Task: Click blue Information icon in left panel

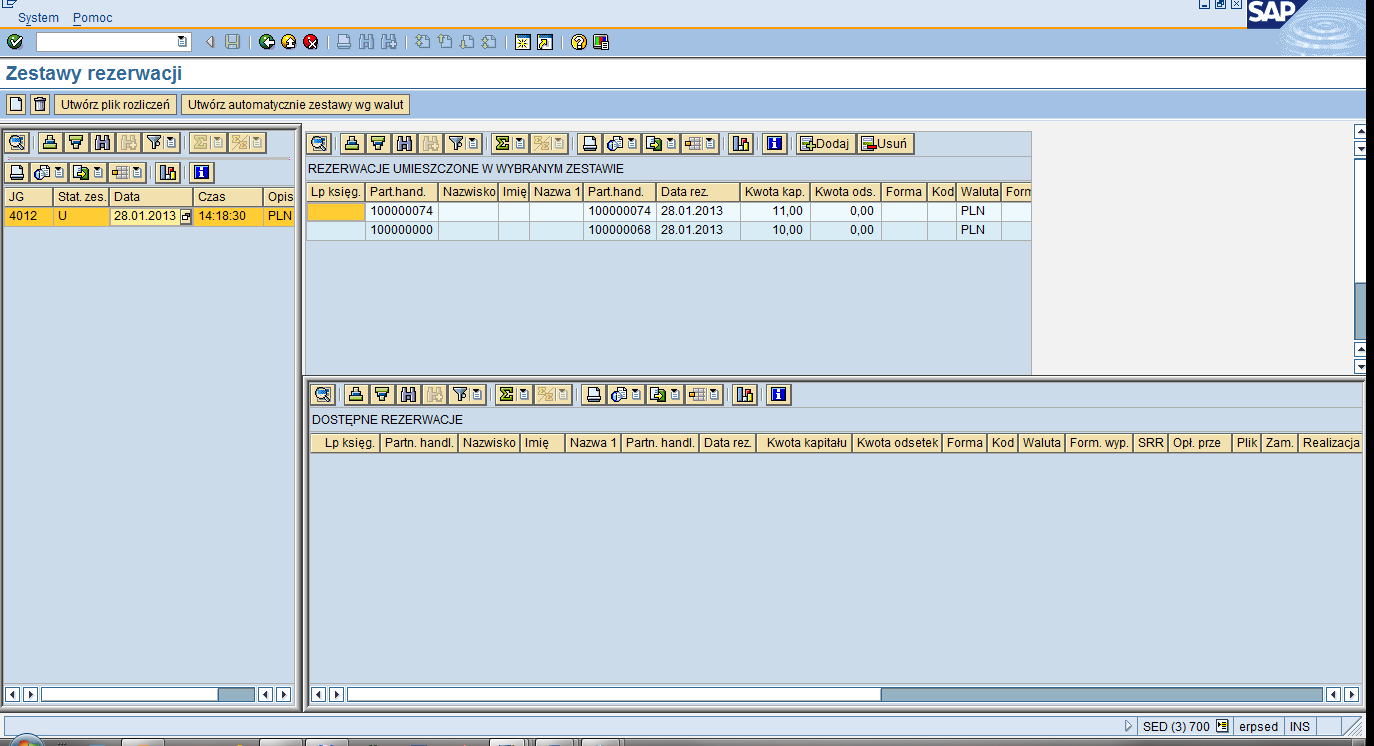Action: tap(202, 172)
